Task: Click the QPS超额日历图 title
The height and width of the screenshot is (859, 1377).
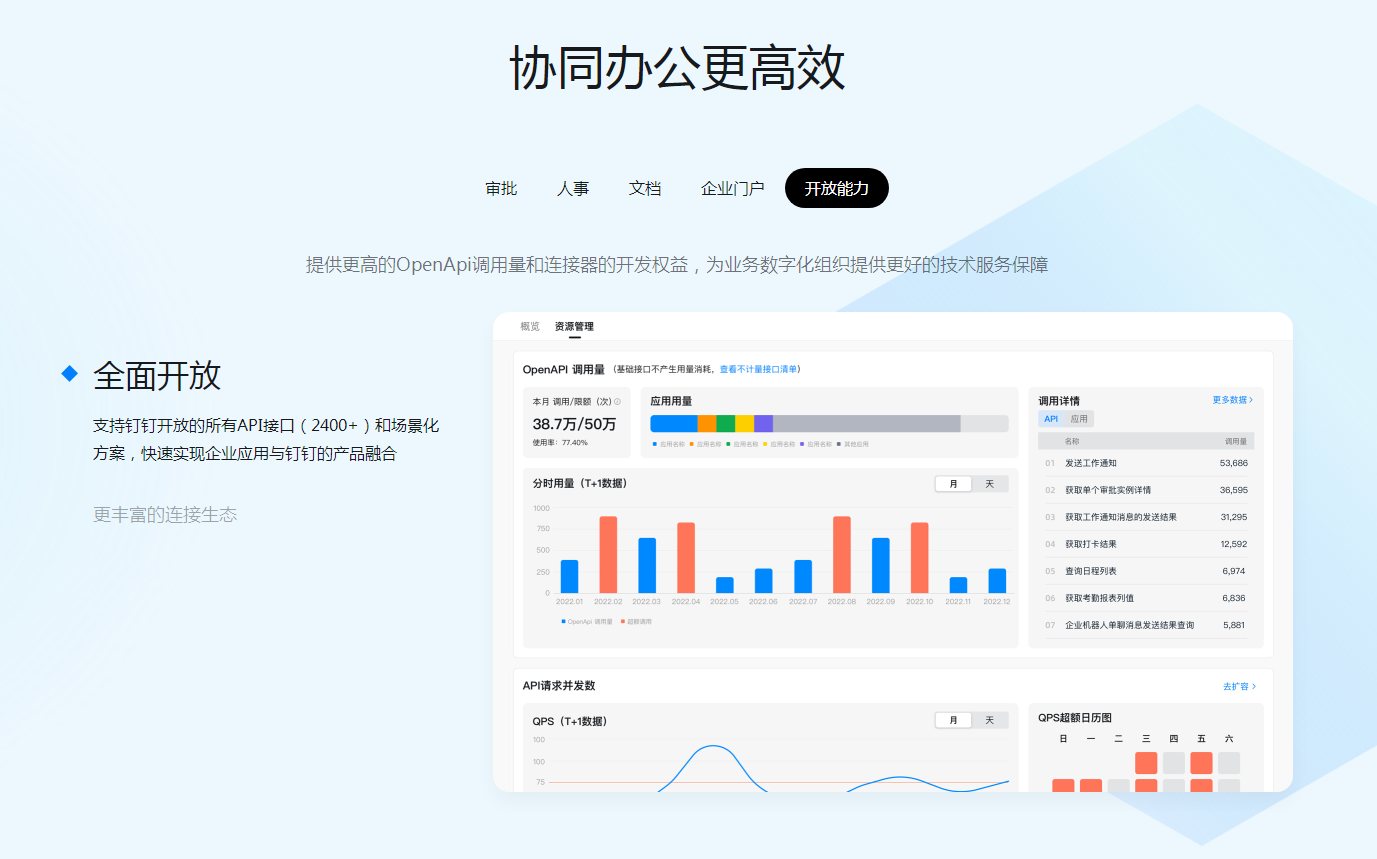Action: (x=1074, y=718)
